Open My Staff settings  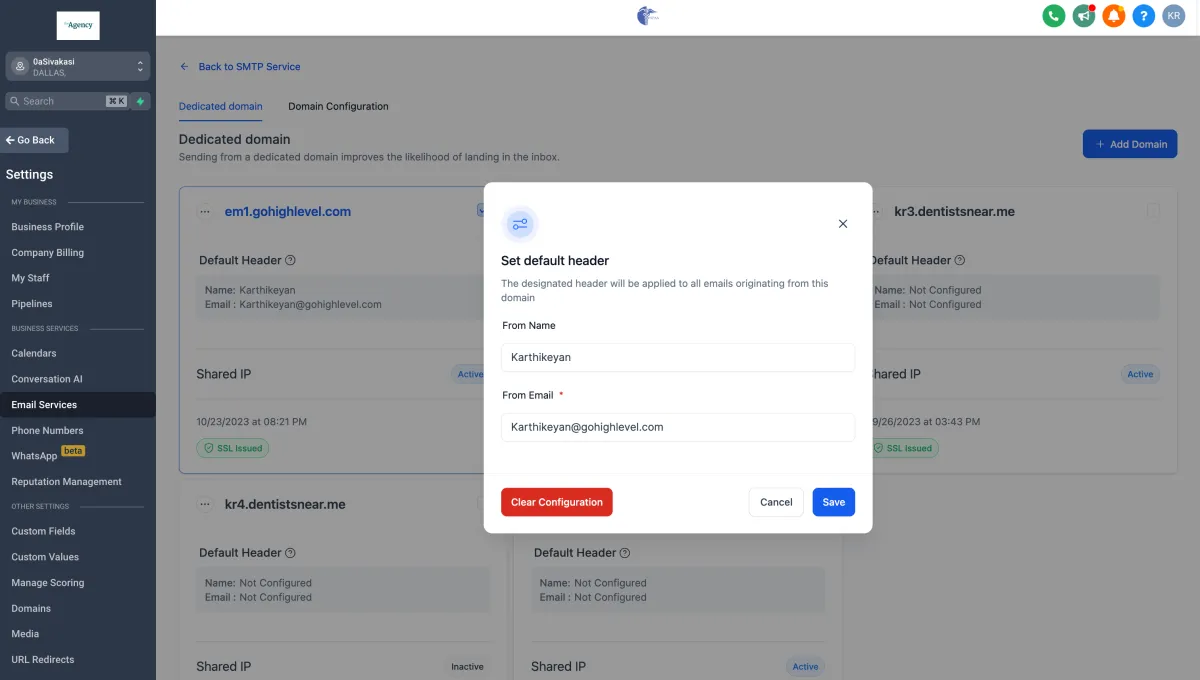tap(30, 278)
